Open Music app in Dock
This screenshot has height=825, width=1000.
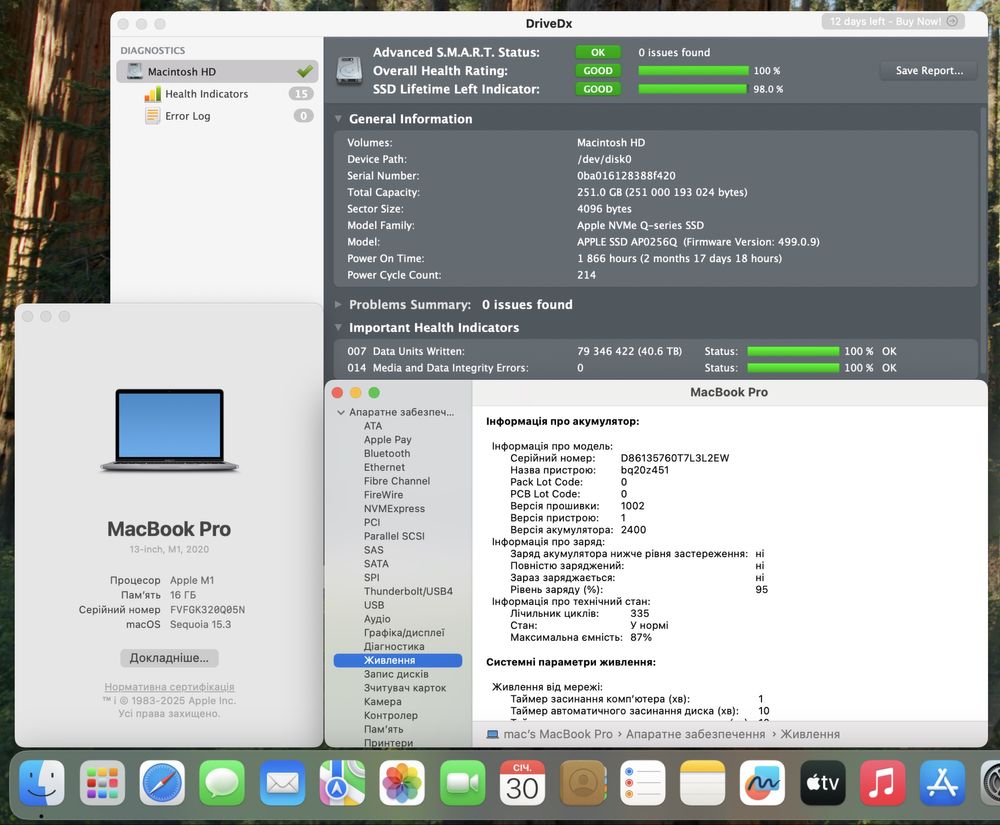[883, 782]
